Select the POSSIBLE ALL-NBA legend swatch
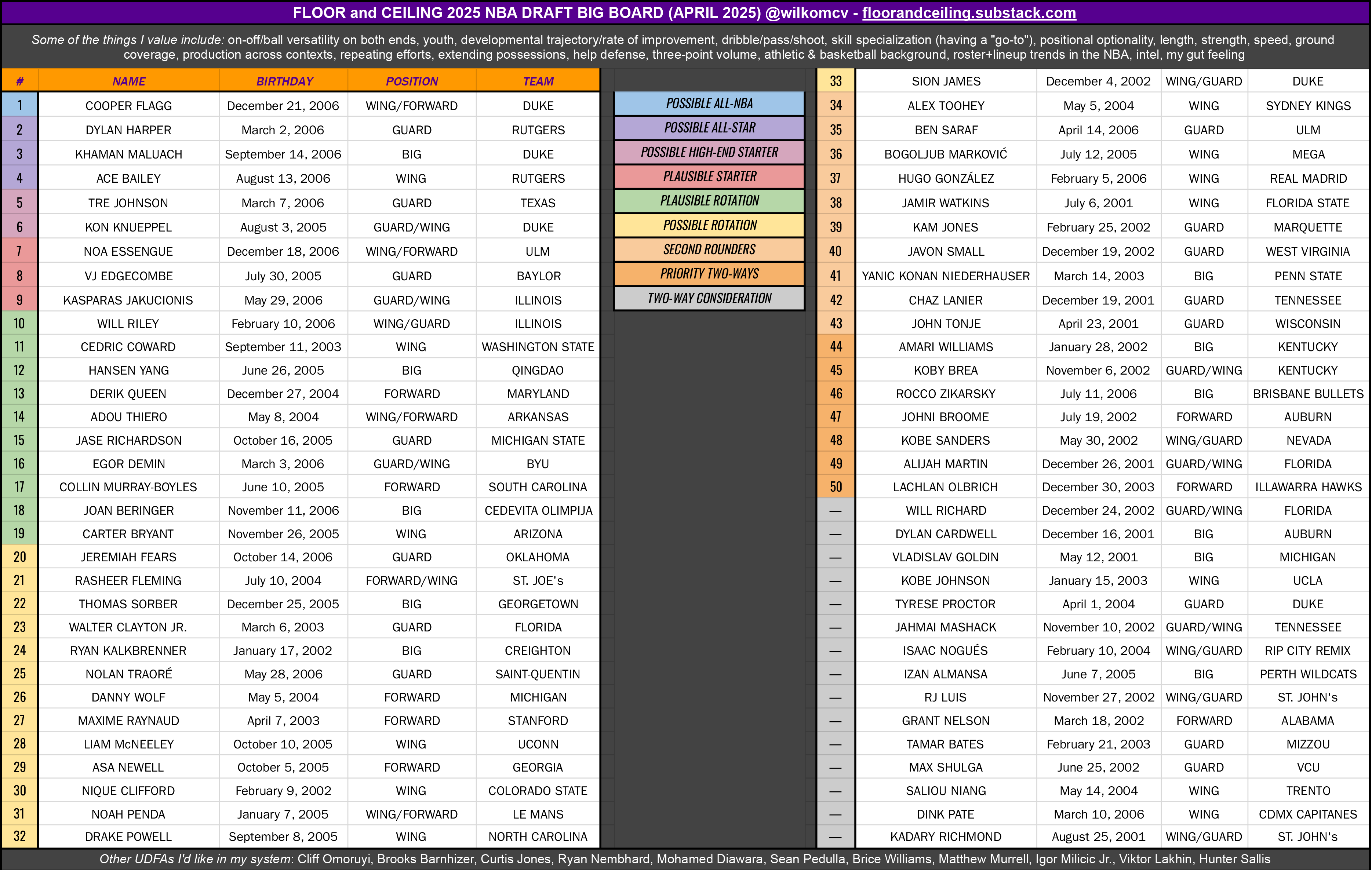Image resolution: width=1372 pixels, height=871 pixels. (x=709, y=104)
